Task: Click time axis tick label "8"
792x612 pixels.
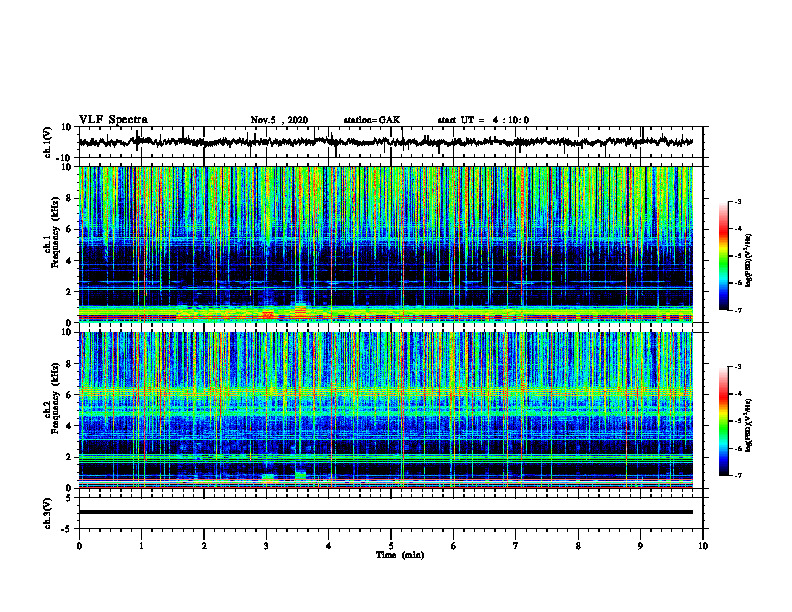Action: (x=578, y=546)
